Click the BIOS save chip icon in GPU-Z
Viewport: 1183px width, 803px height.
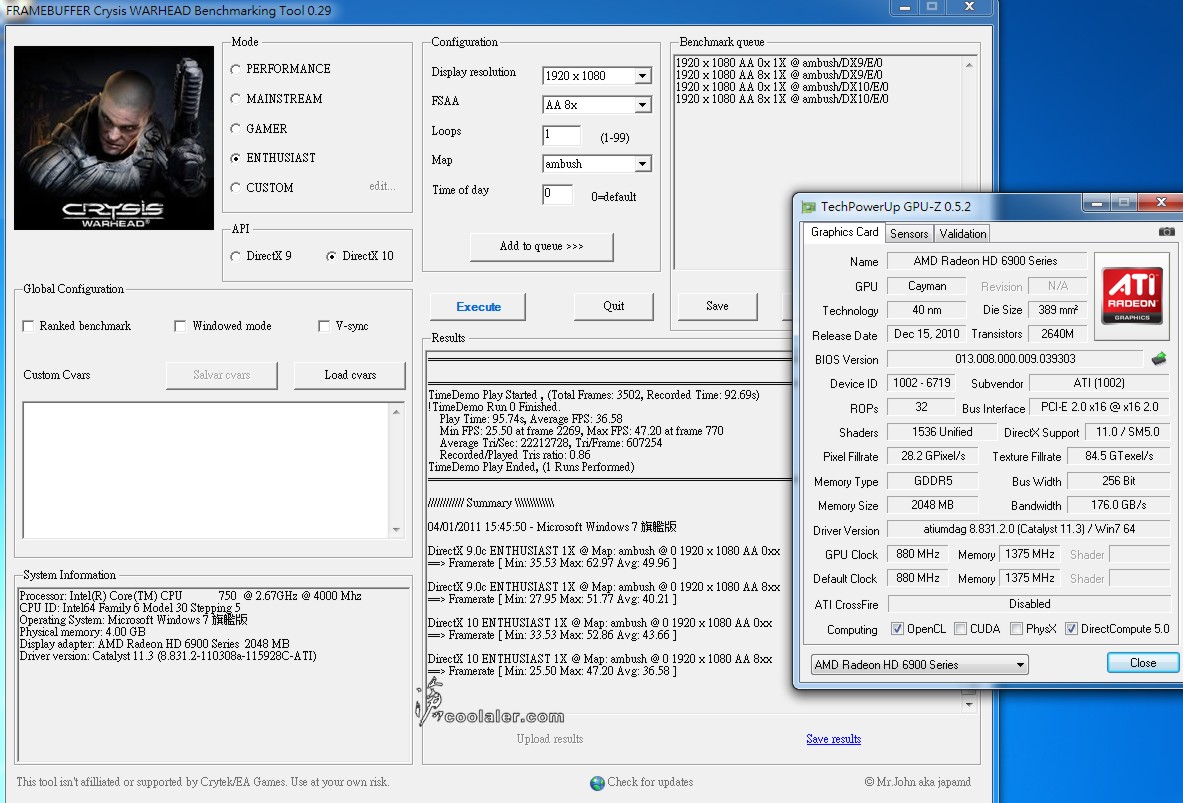(1159, 358)
